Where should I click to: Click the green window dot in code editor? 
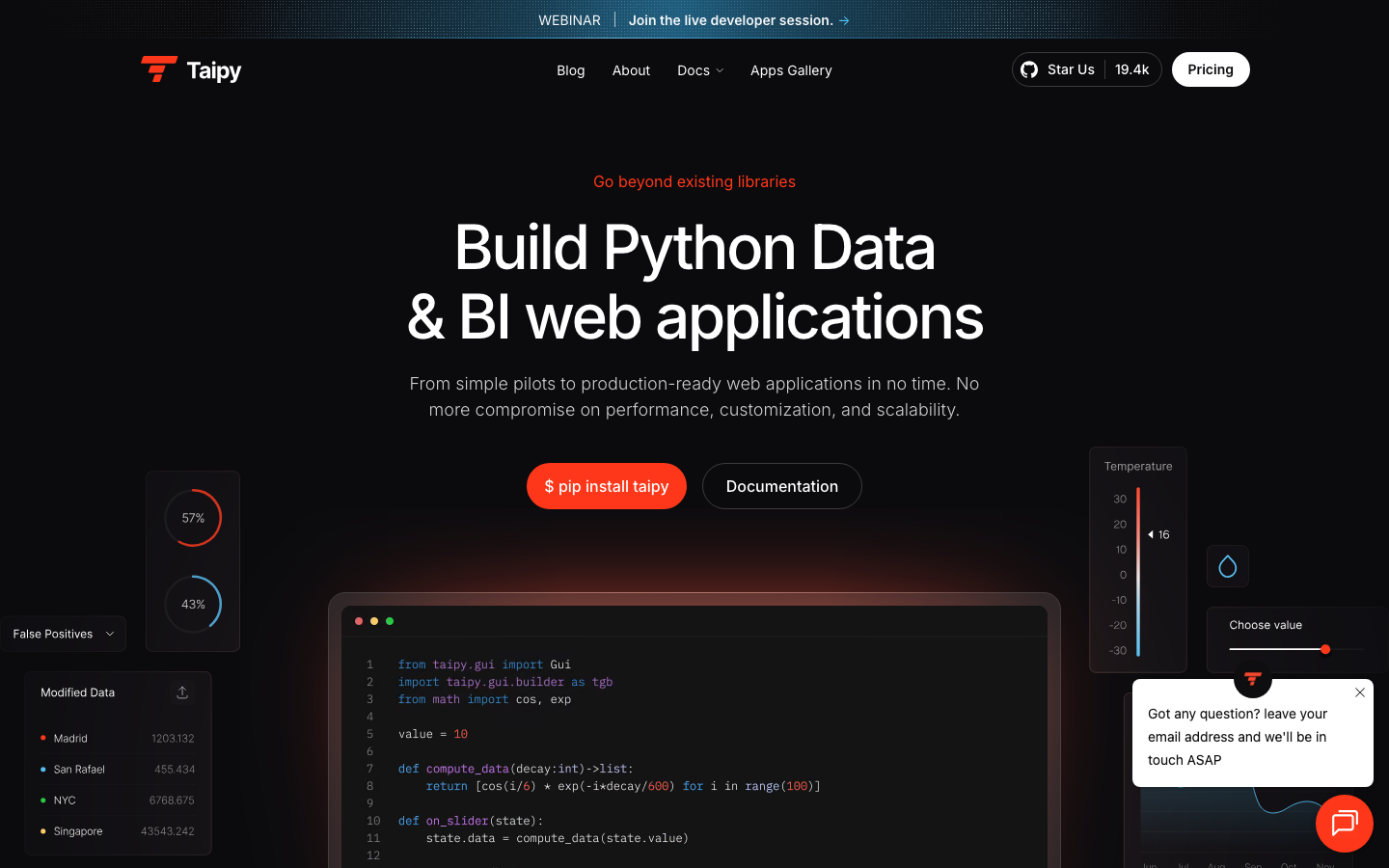pyautogui.click(x=390, y=621)
